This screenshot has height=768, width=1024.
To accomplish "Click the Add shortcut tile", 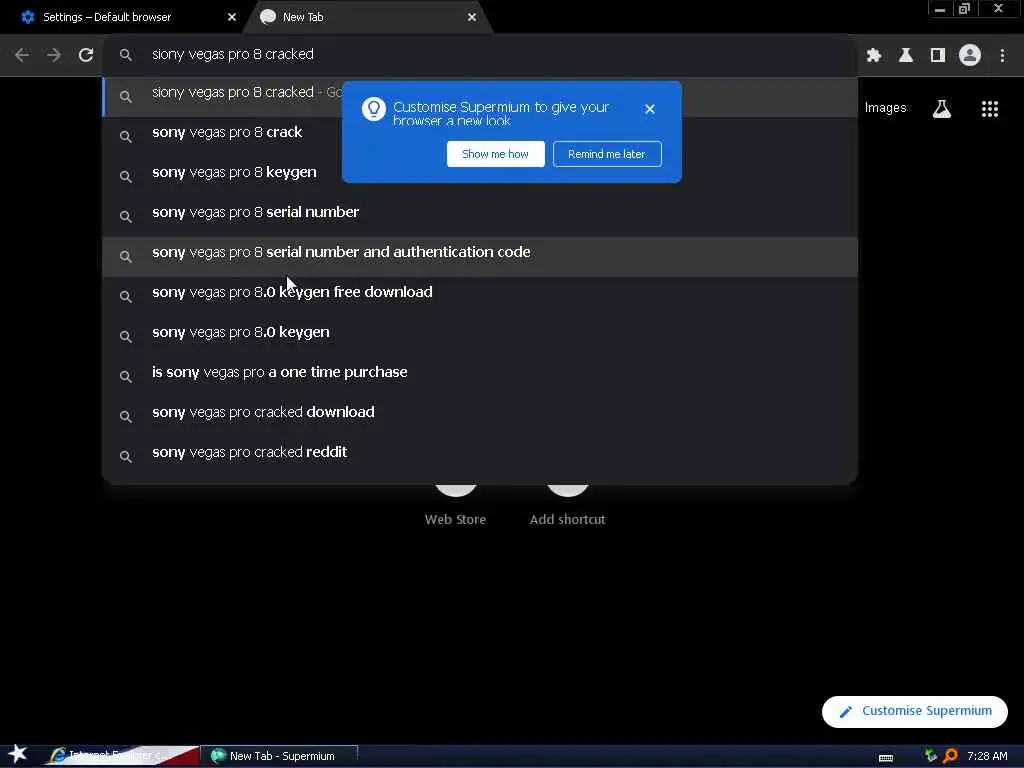I will pyautogui.click(x=567, y=506).
